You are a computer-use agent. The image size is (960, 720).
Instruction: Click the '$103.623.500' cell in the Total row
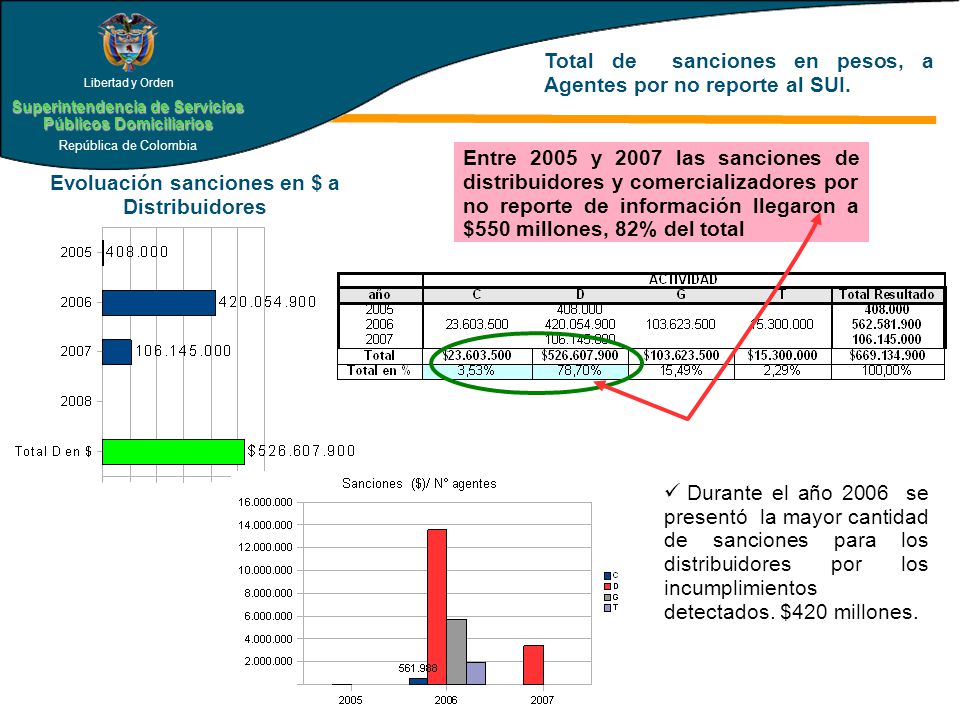tap(681, 356)
